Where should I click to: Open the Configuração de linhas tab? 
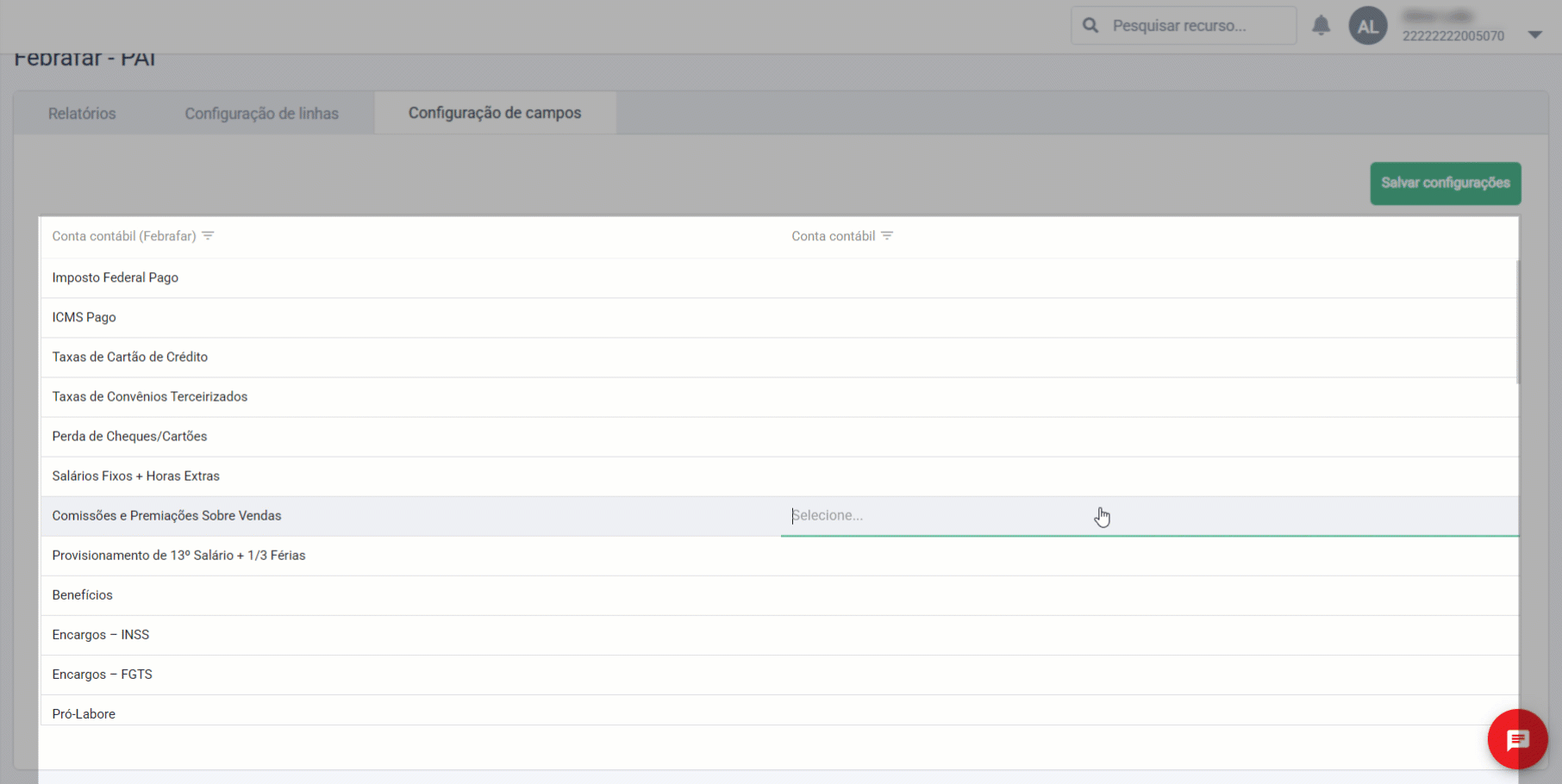tap(261, 114)
